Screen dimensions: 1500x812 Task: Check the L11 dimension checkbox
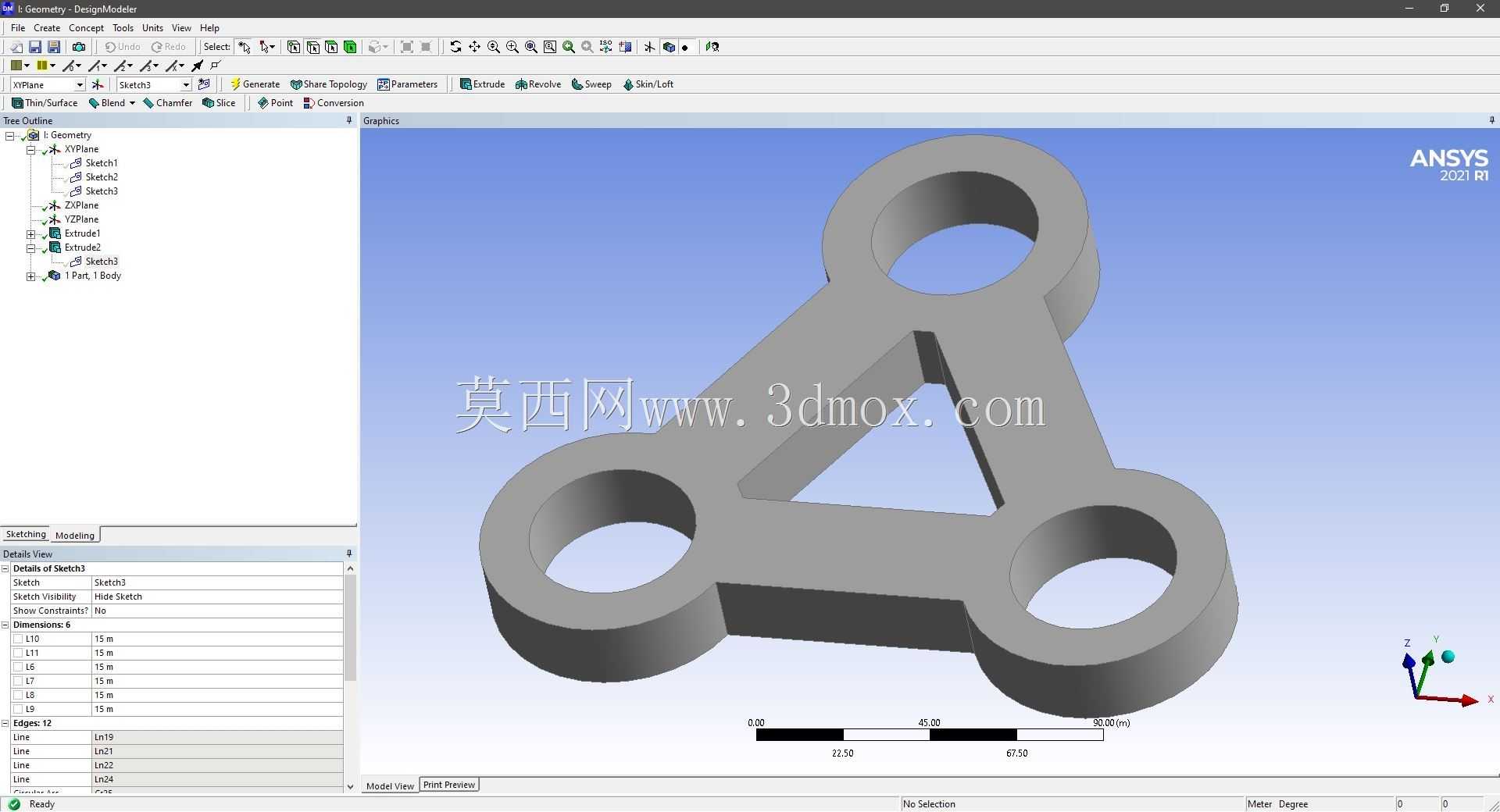point(18,653)
